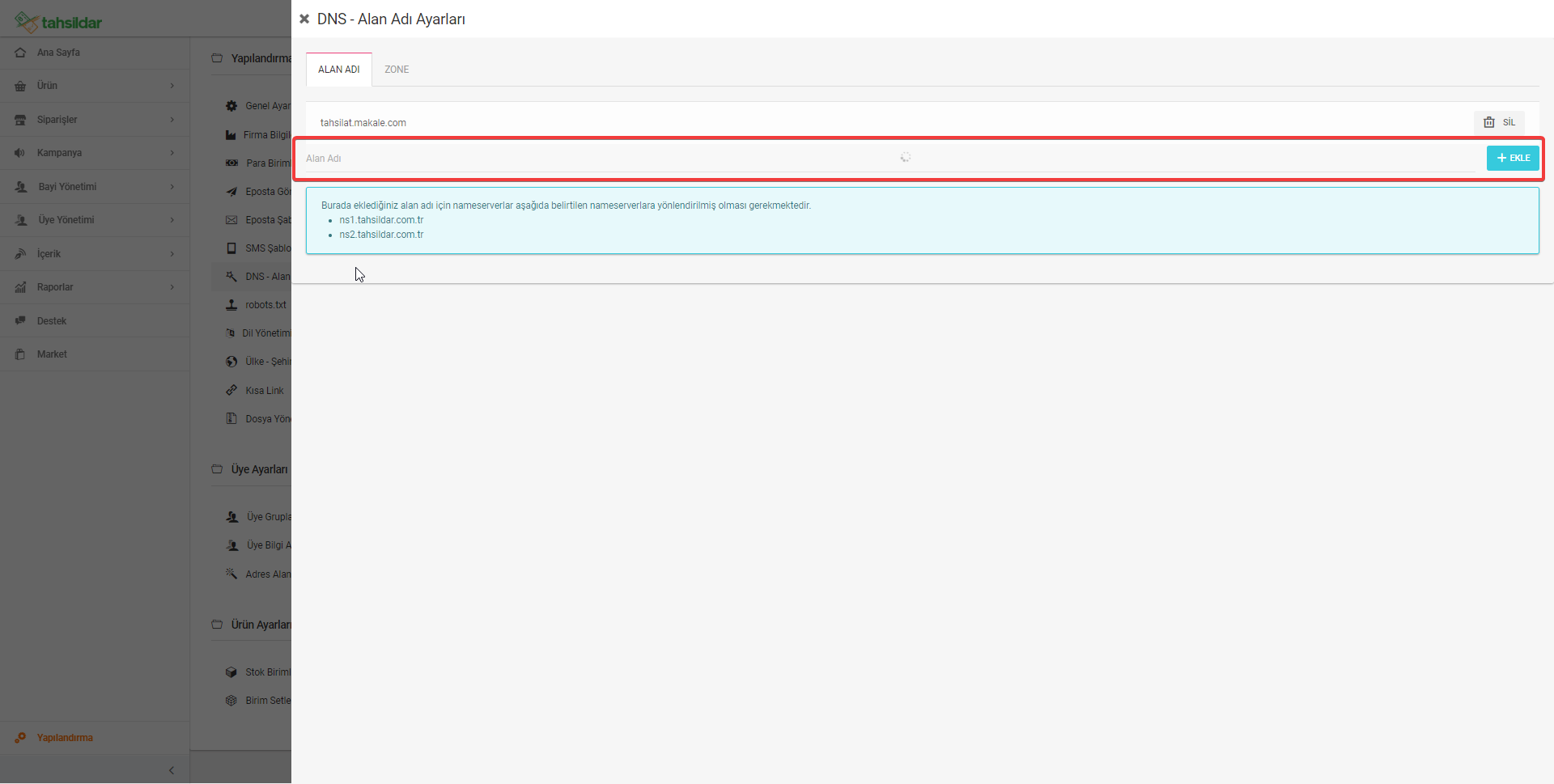Open the Siparişler sidebar menu
This screenshot has width=1554, height=784.
(x=95, y=120)
